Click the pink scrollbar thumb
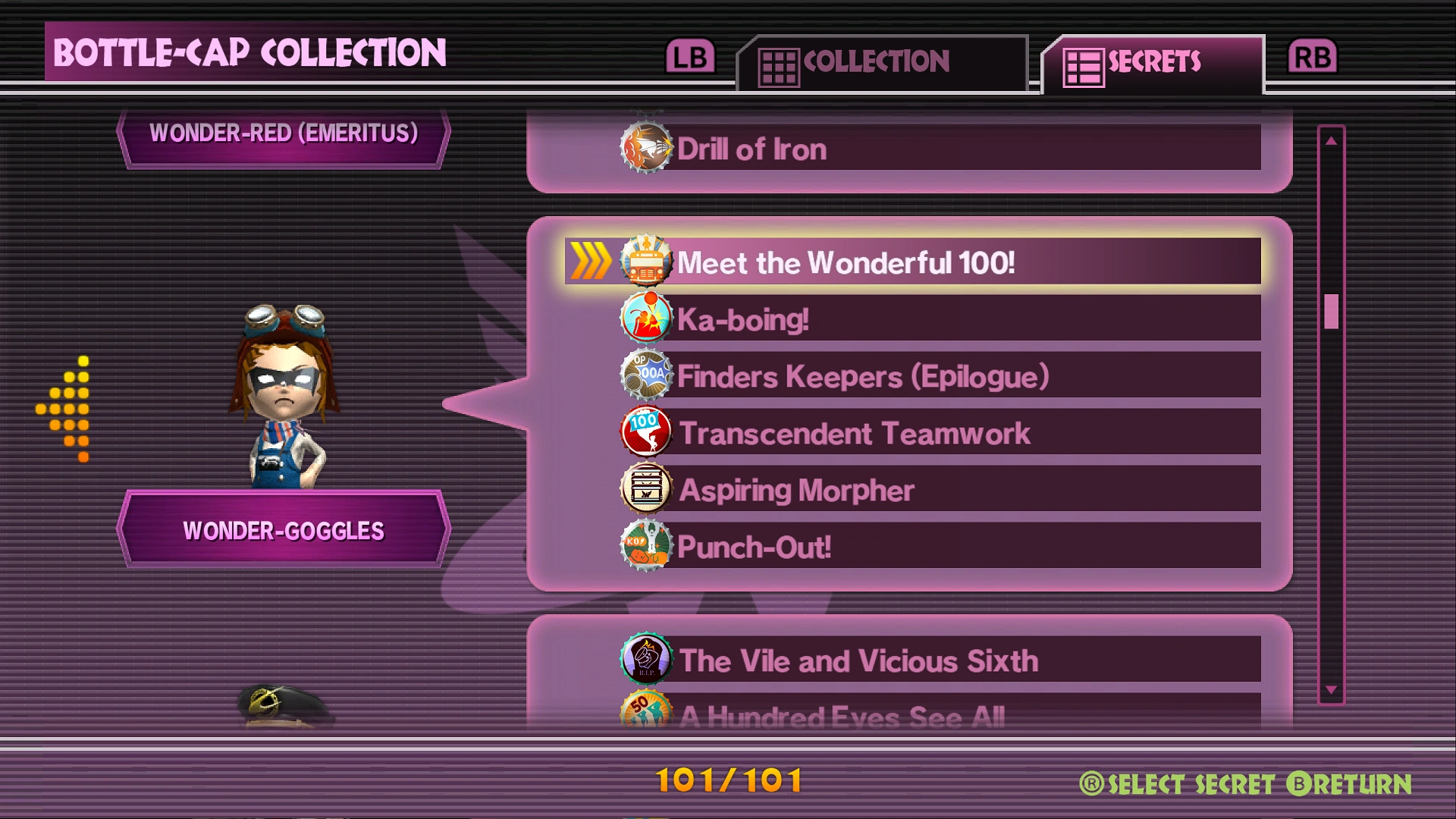 coord(1331,311)
